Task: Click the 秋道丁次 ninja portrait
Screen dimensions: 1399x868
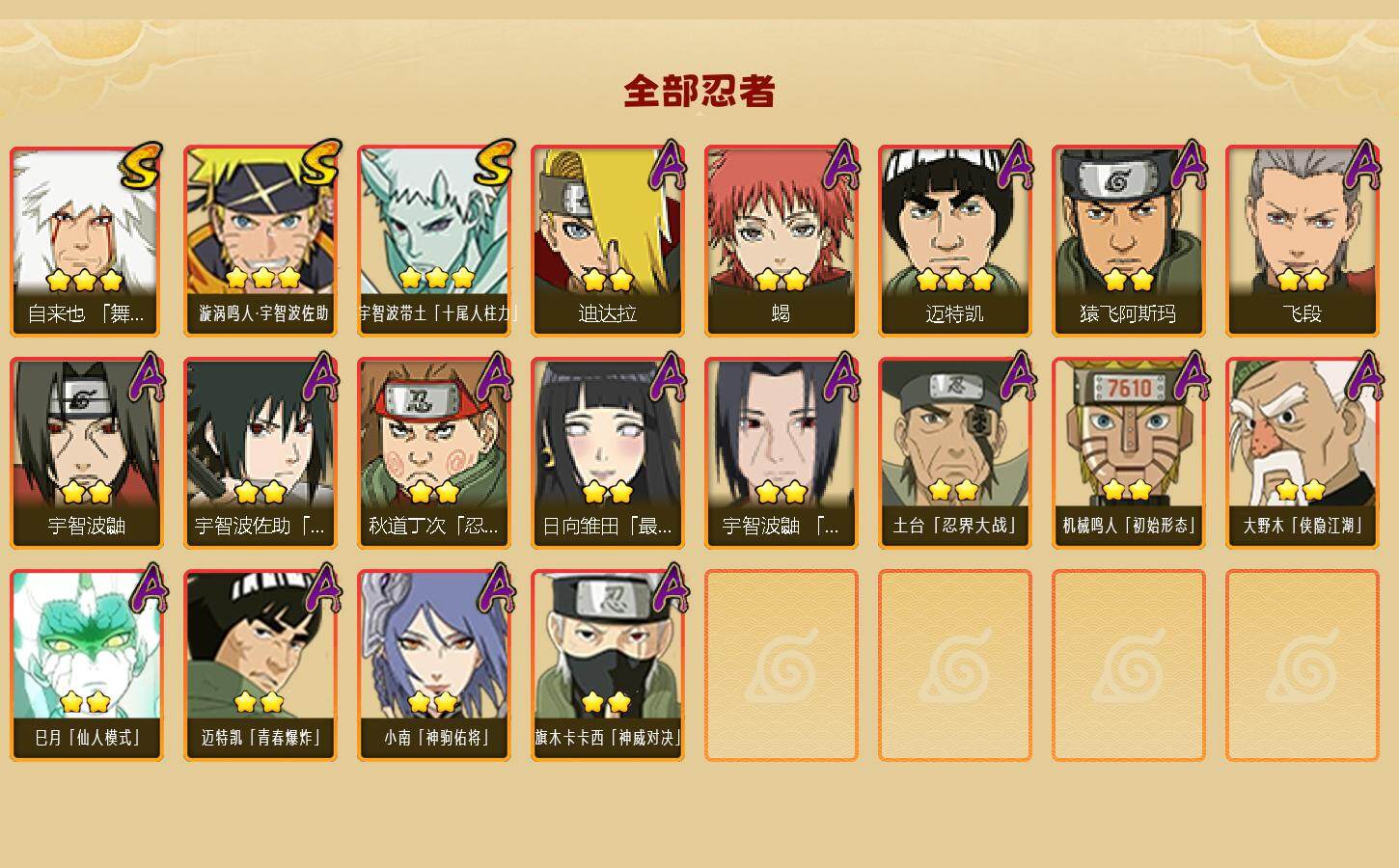Action: click(x=434, y=453)
